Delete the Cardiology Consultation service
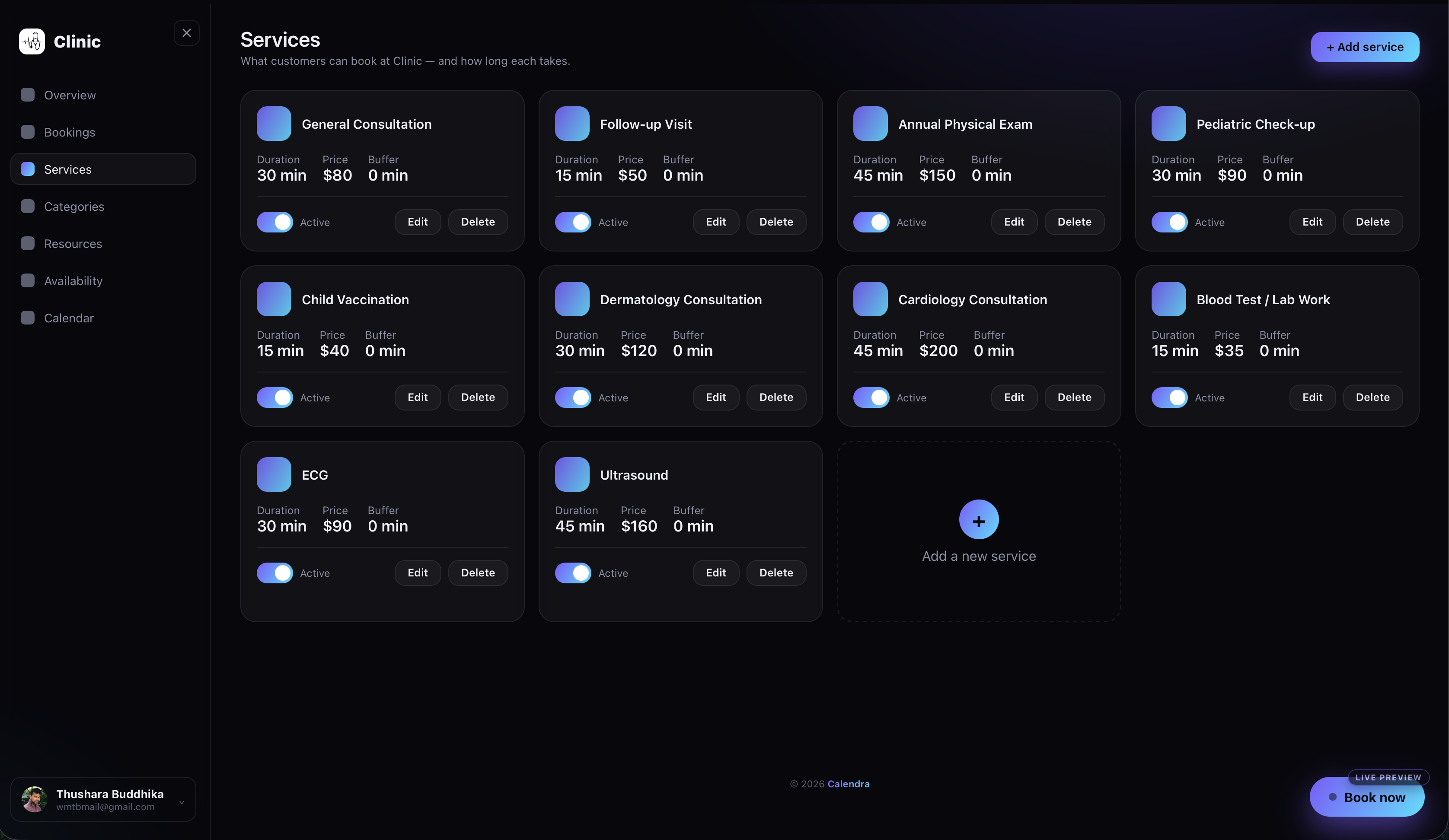Image resolution: width=1449 pixels, height=840 pixels. 1074,397
